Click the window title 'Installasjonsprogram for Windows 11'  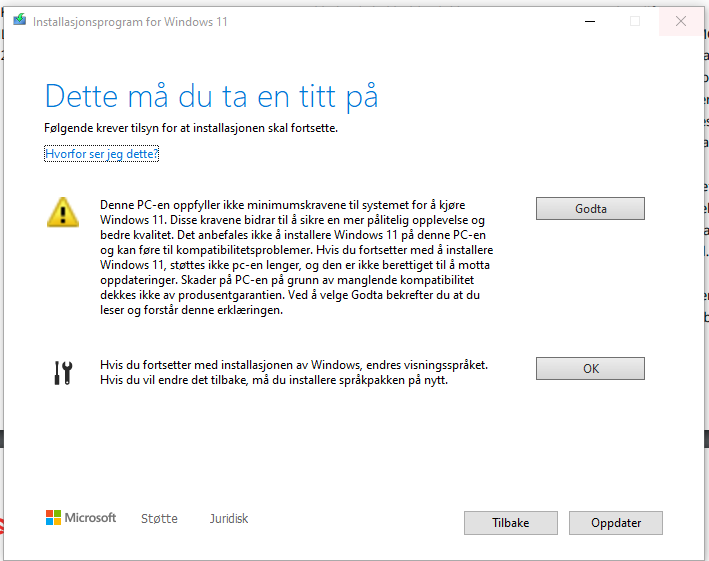[x=130, y=22]
